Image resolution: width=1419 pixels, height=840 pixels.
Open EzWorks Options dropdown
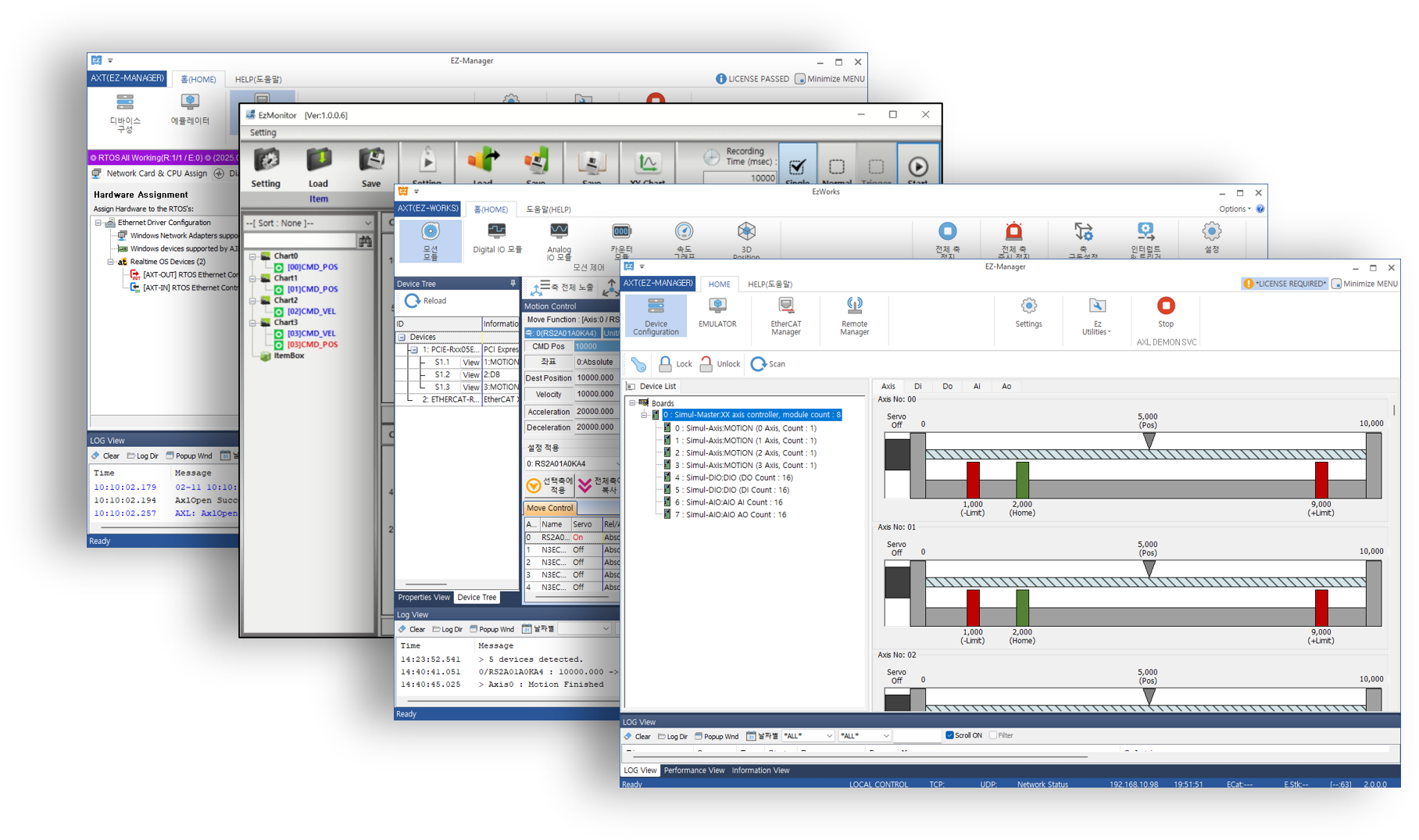(x=1235, y=209)
